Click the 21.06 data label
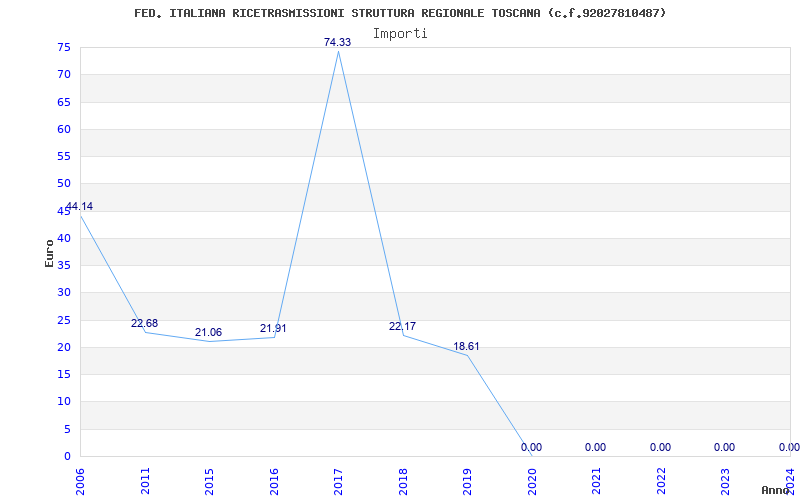800x500 pixels. [209, 333]
